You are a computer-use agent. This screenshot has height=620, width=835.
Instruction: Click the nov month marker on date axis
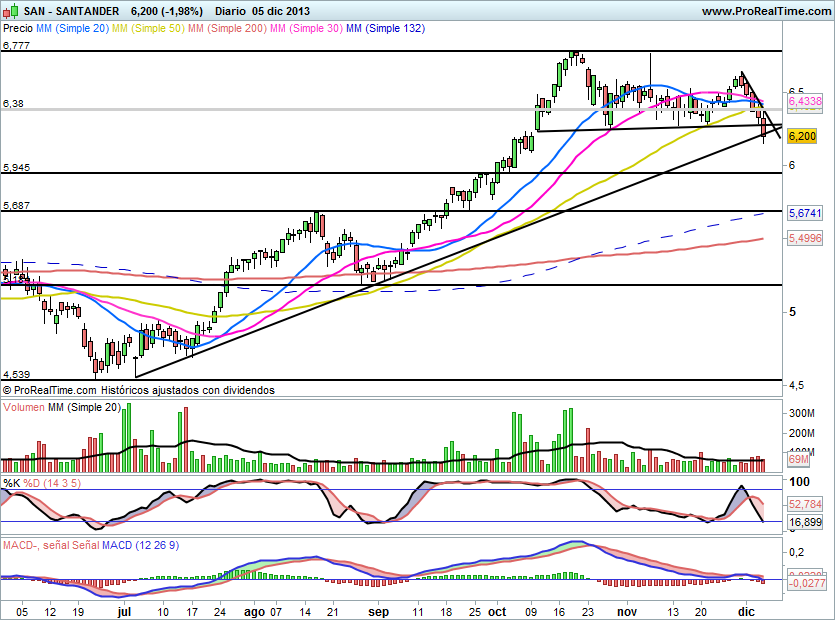point(627,611)
